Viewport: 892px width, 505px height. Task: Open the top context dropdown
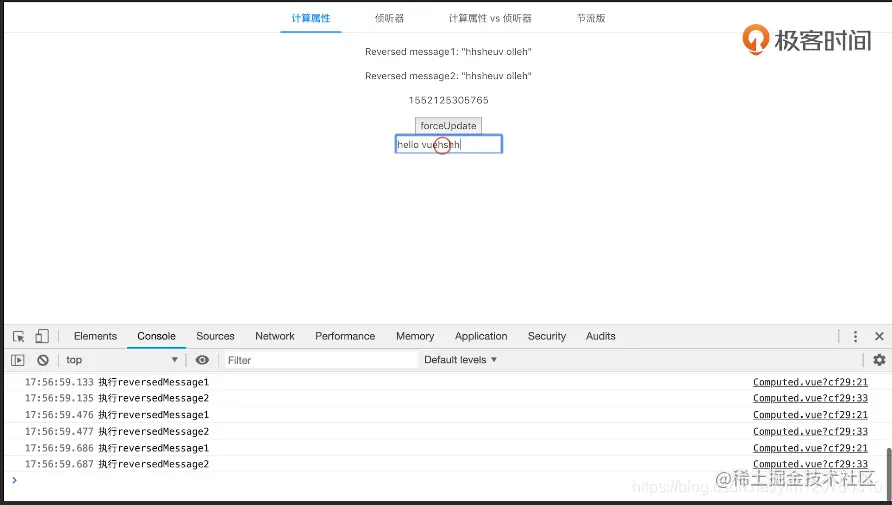[122, 360]
